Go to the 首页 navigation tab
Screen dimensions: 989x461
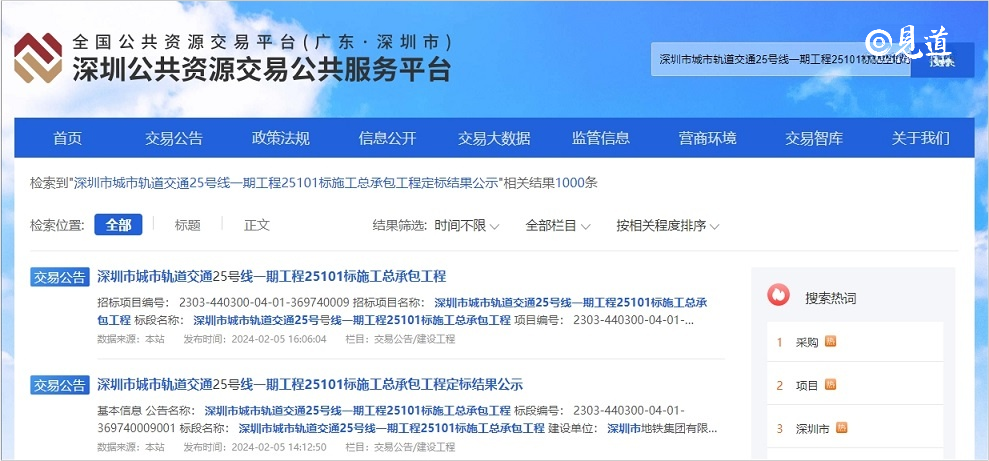[x=68, y=138]
